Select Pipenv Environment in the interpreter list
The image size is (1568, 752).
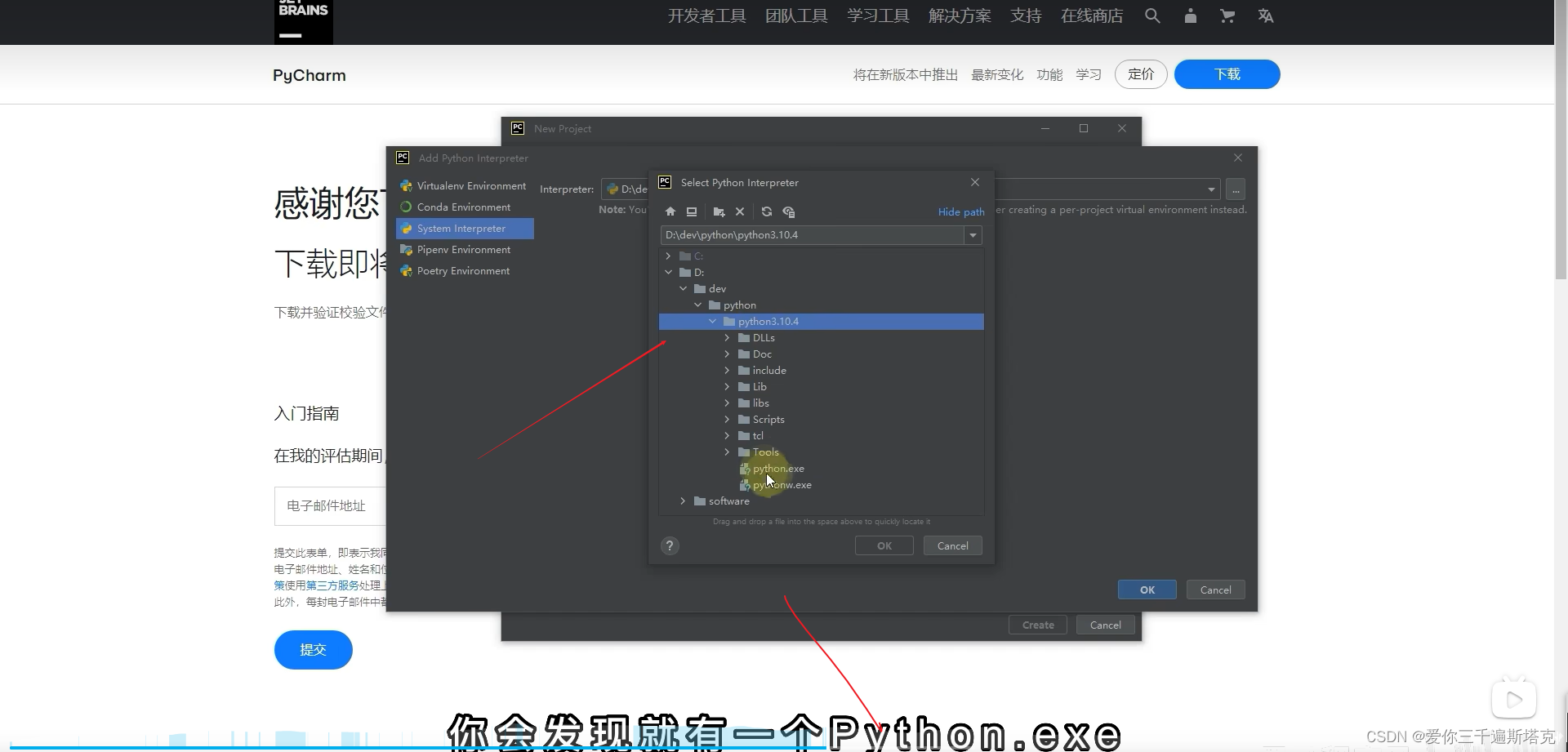click(462, 249)
